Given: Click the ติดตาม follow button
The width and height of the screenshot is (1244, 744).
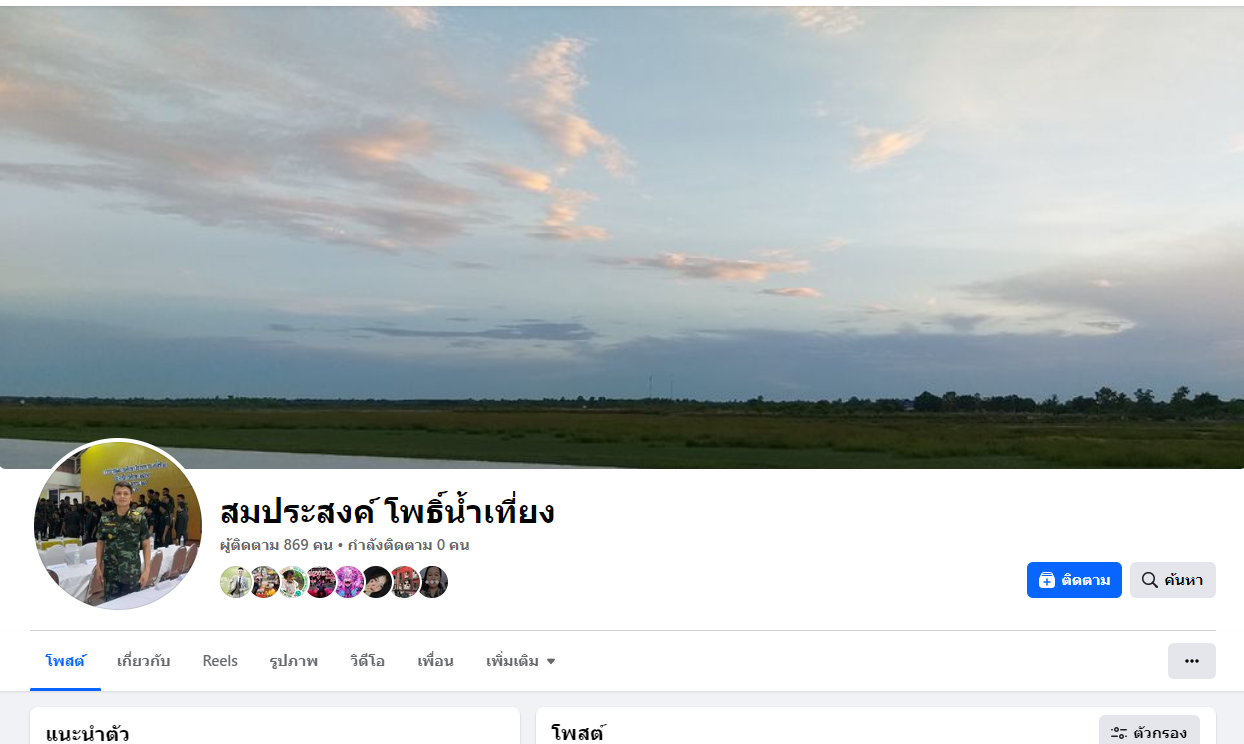Looking at the screenshot, I should coord(1074,580).
